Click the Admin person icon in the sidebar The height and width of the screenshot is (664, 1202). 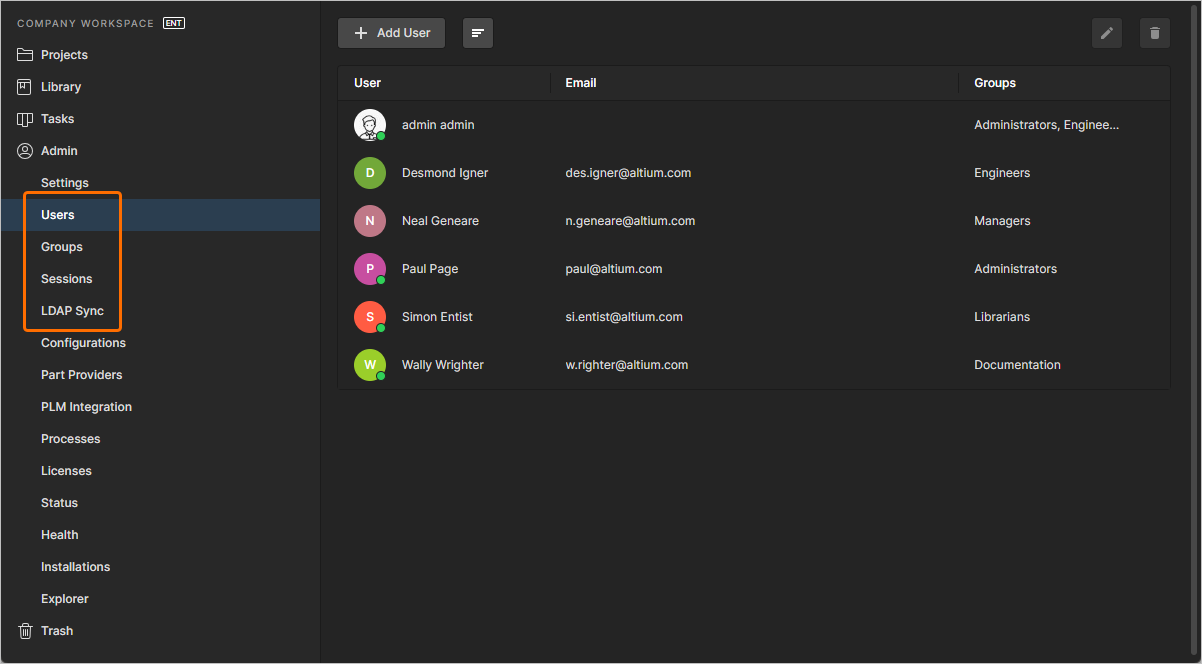point(25,150)
